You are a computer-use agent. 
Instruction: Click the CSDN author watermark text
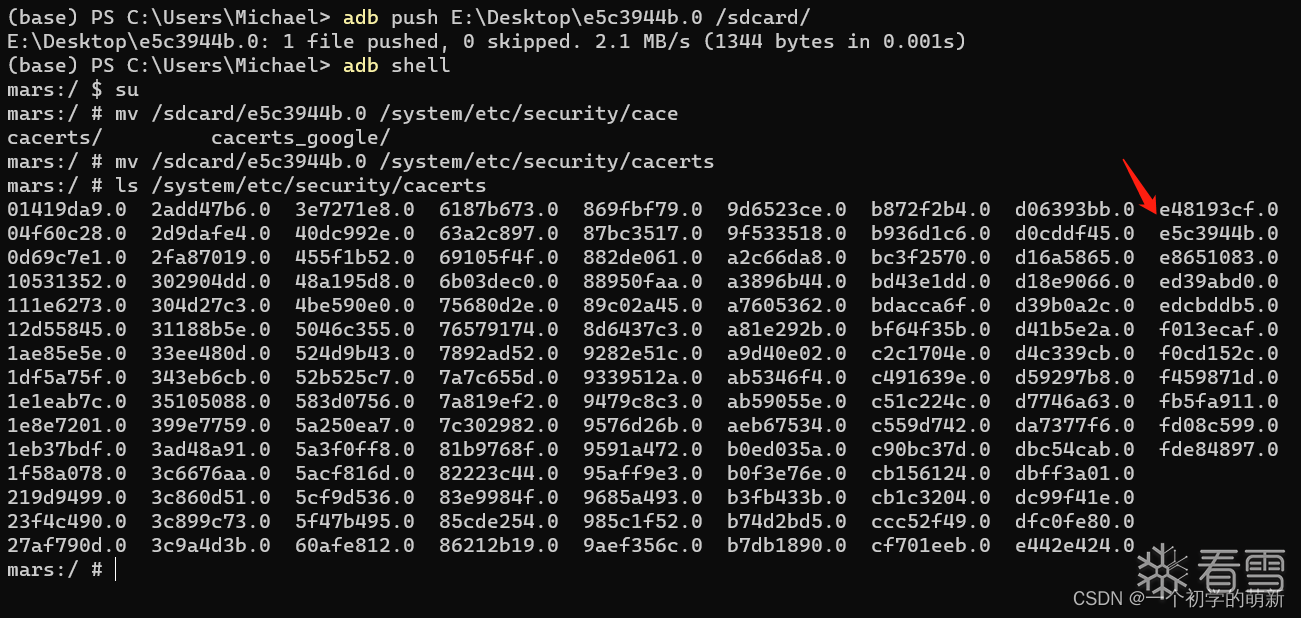pos(1178,599)
